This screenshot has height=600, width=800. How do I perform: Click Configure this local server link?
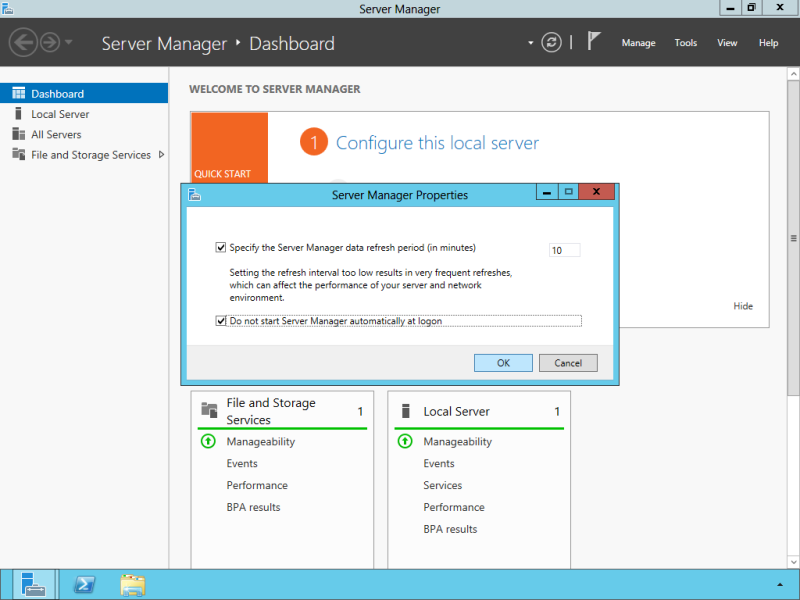437,143
